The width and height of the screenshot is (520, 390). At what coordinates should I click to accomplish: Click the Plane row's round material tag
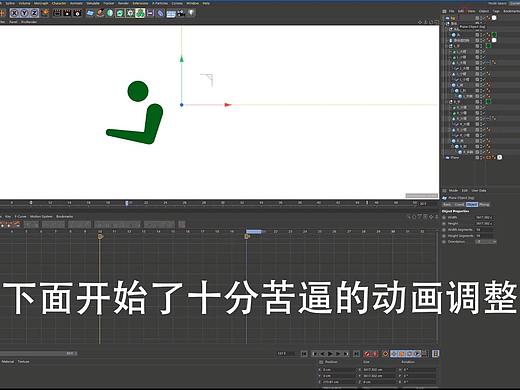point(500,157)
